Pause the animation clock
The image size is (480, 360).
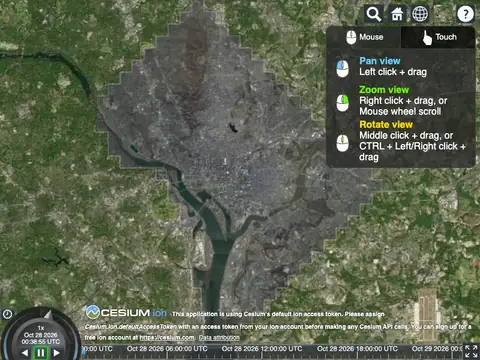click(x=41, y=353)
